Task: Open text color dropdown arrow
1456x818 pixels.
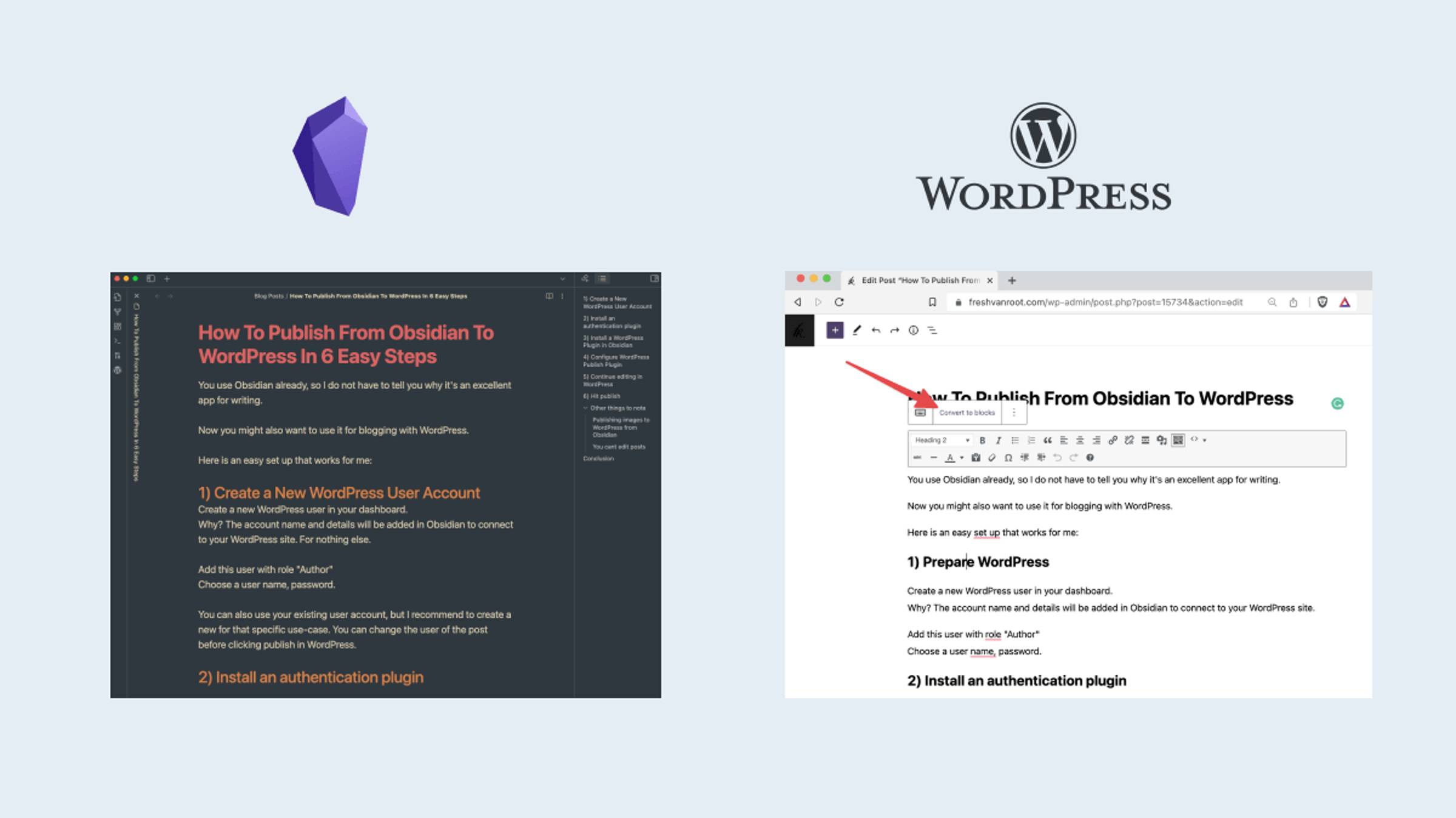Action: pyautogui.click(x=962, y=458)
